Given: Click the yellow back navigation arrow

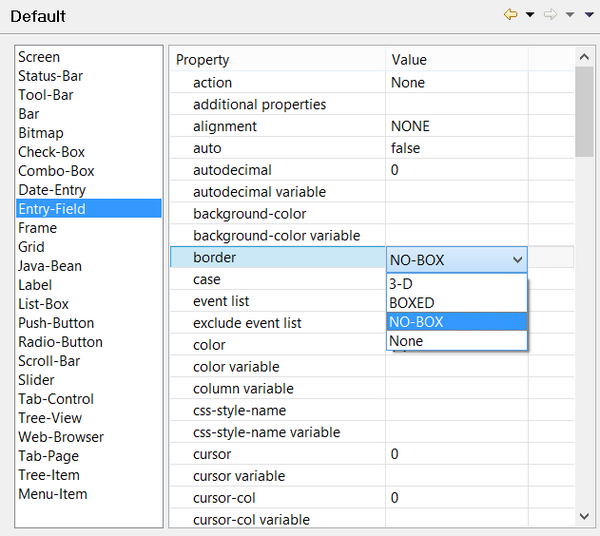Looking at the screenshot, I should [x=510, y=15].
